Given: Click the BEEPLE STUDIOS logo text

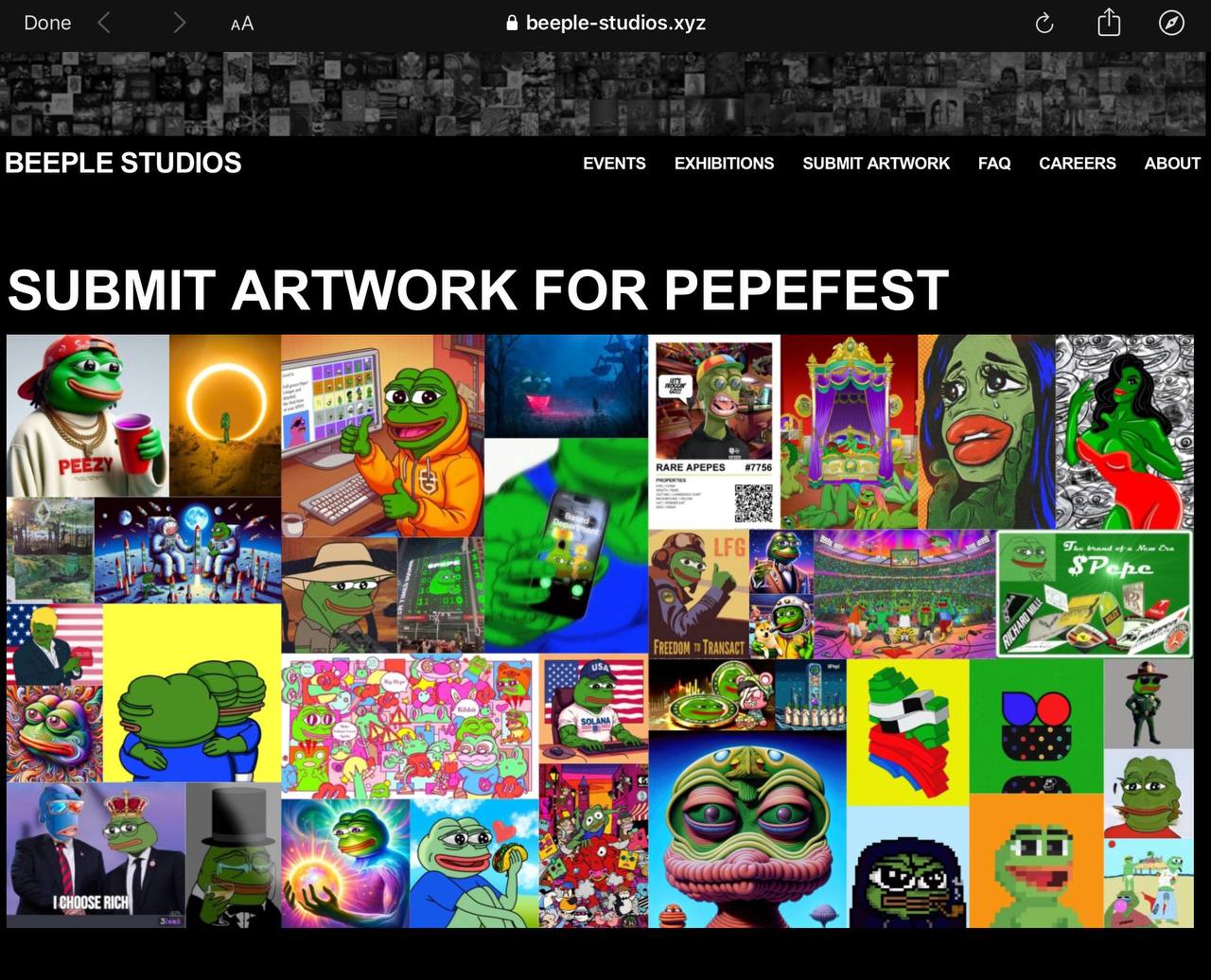Looking at the screenshot, I should (x=123, y=163).
